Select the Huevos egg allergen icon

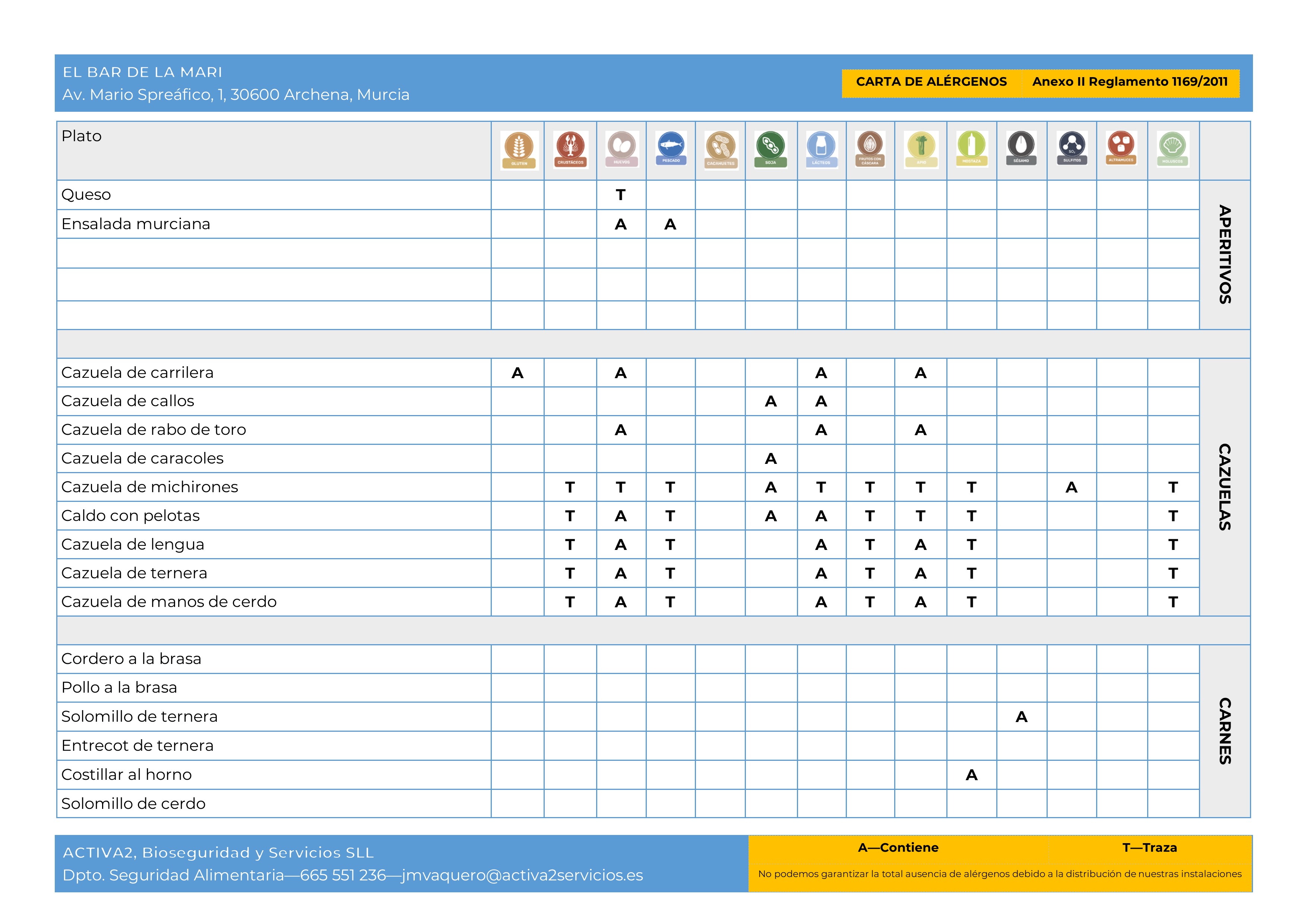pyautogui.click(x=621, y=149)
